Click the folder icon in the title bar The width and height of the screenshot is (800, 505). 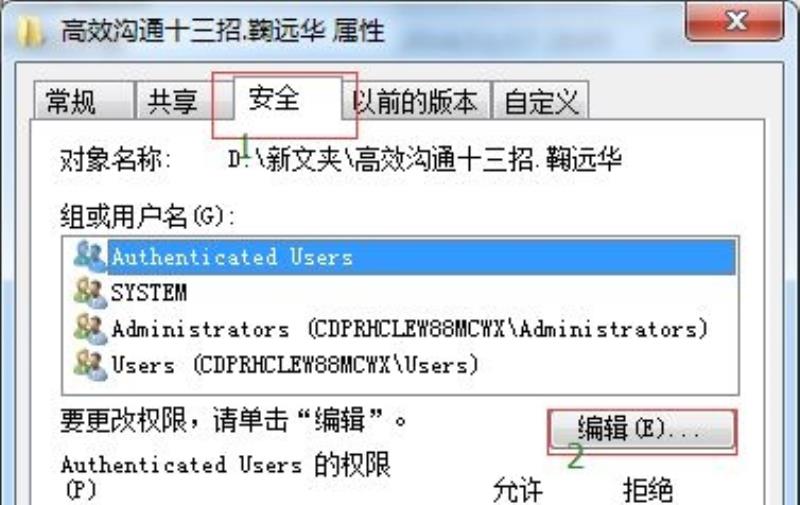pyautogui.click(x=30, y=32)
